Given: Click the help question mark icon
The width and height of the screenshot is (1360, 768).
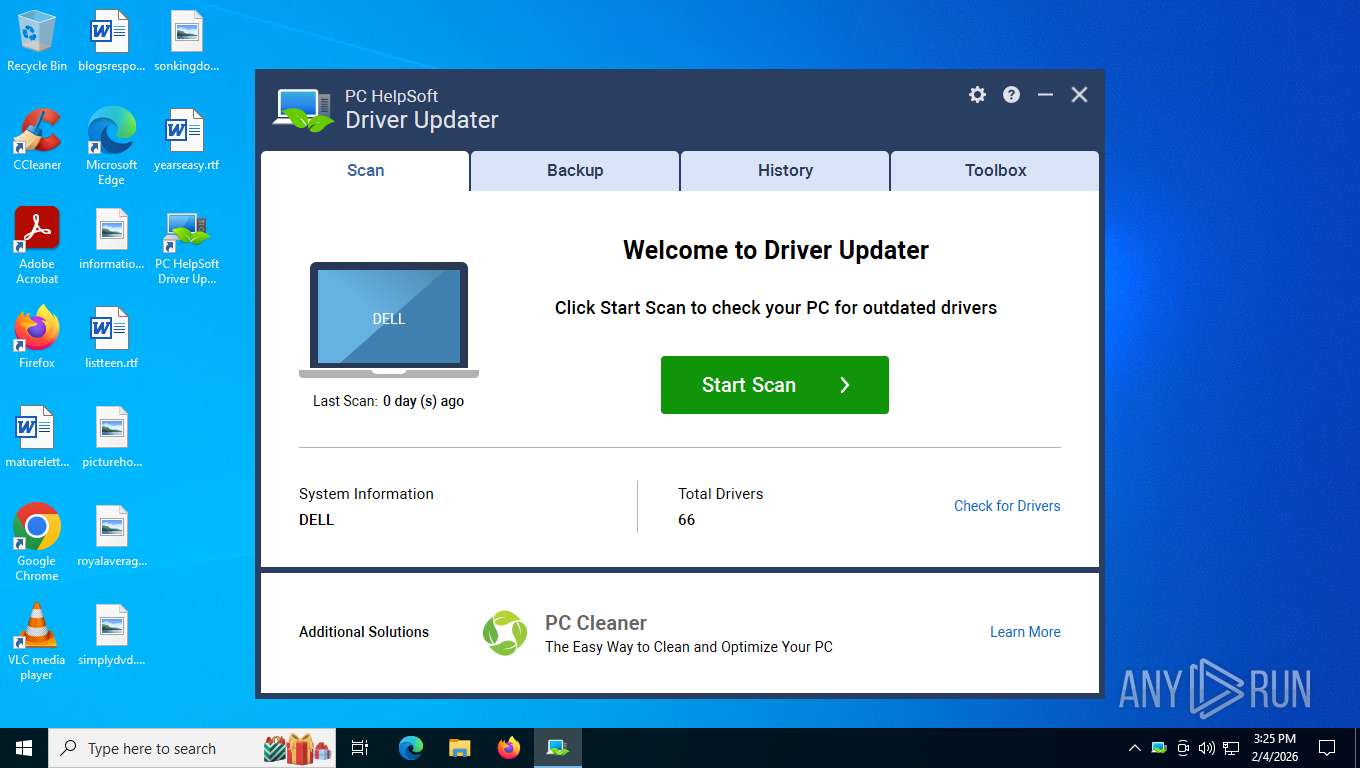Looking at the screenshot, I should tap(1012, 94).
